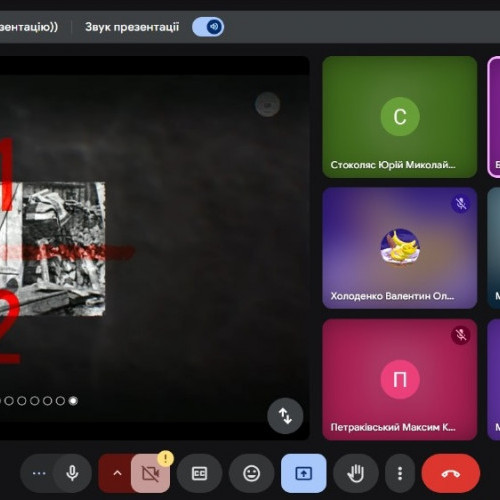Select Петраківський Максим participant tile

[x=400, y=379]
